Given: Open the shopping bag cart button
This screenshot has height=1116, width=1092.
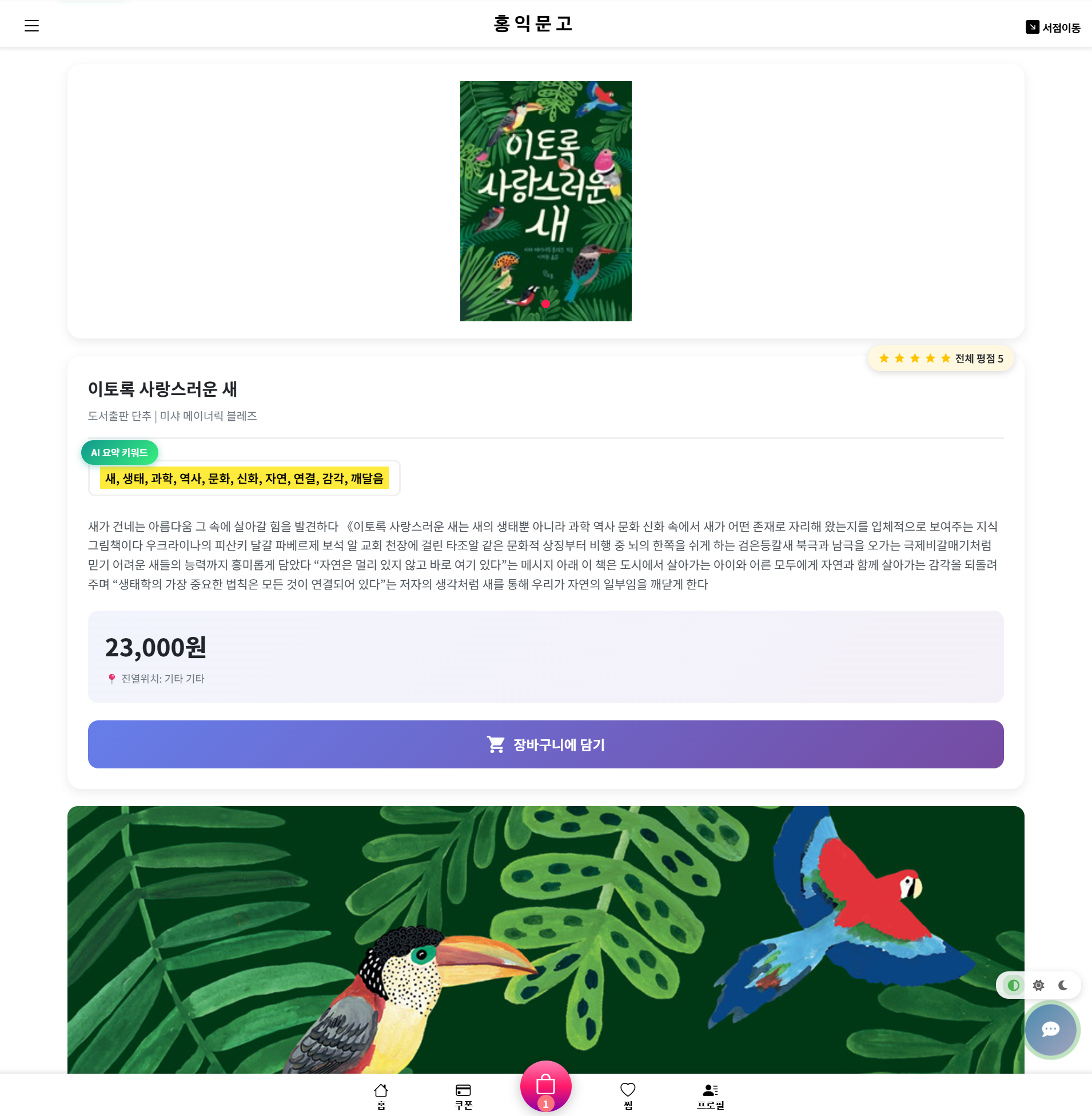Looking at the screenshot, I should (x=545, y=1086).
